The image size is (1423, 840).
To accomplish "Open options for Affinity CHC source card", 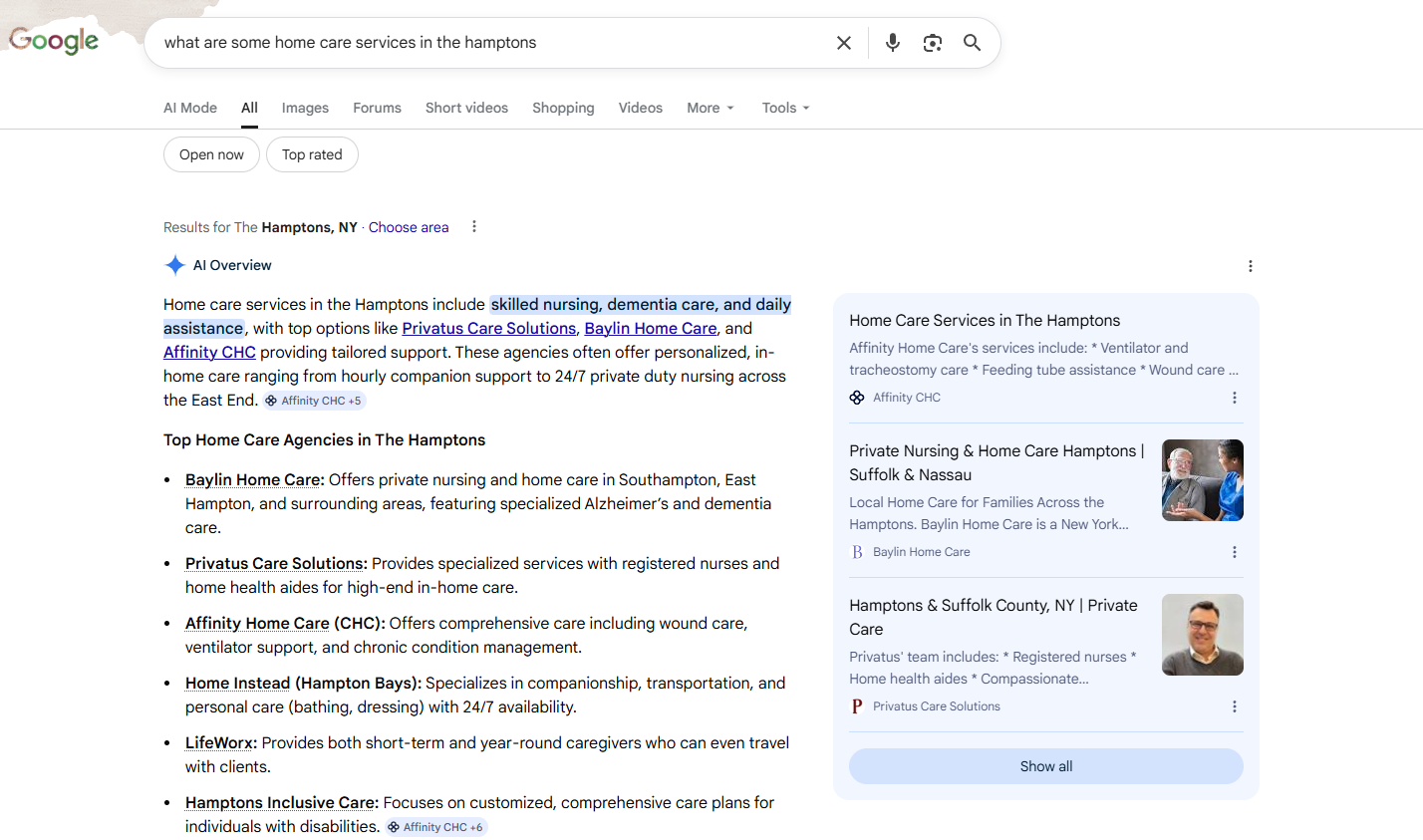I will point(1234,398).
